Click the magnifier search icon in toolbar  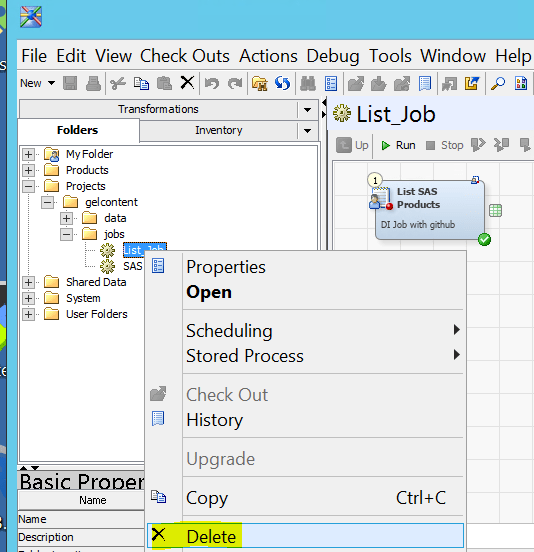pyautogui.click(x=498, y=84)
